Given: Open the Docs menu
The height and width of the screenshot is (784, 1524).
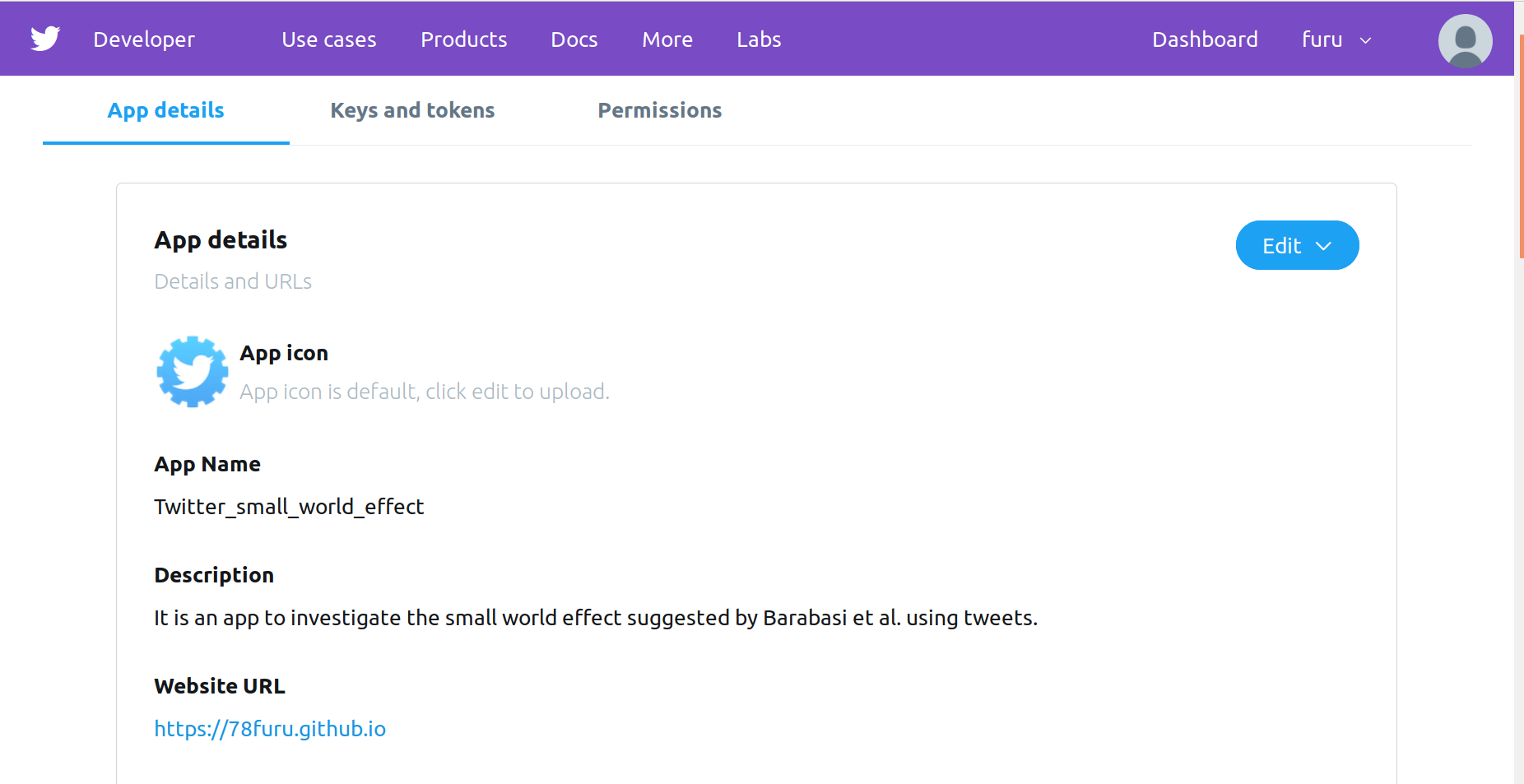Looking at the screenshot, I should [x=574, y=39].
